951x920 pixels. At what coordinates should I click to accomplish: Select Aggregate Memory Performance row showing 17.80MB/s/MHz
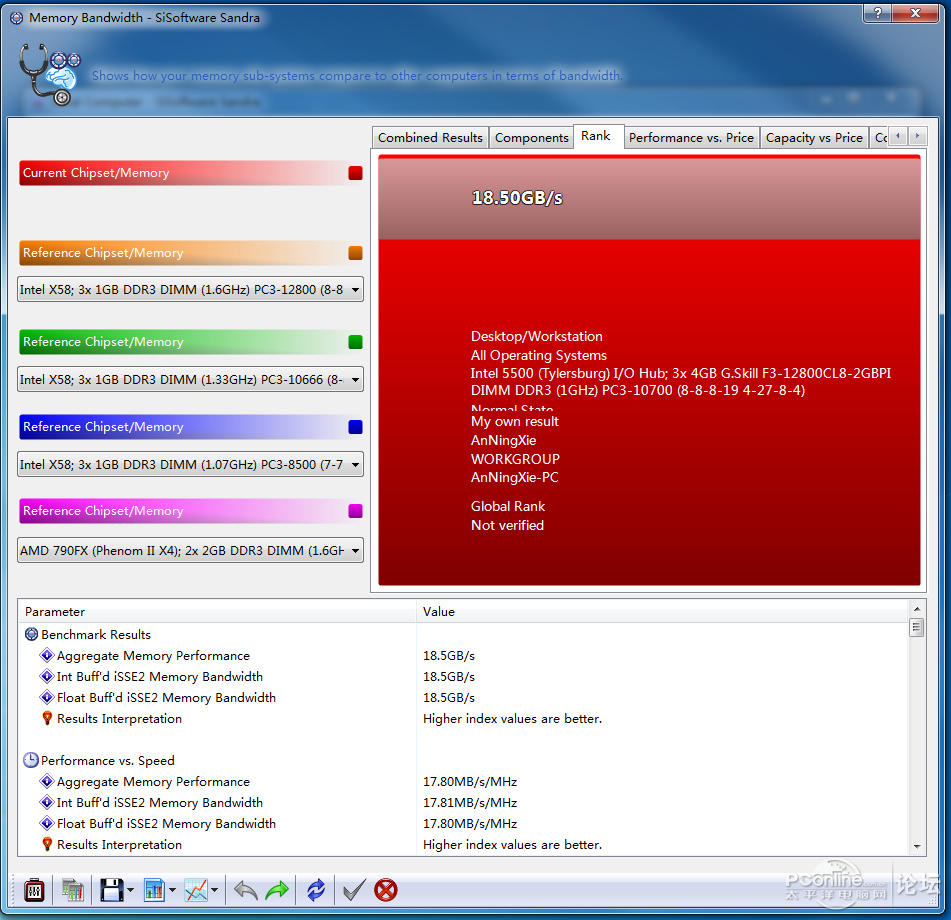coord(463,782)
